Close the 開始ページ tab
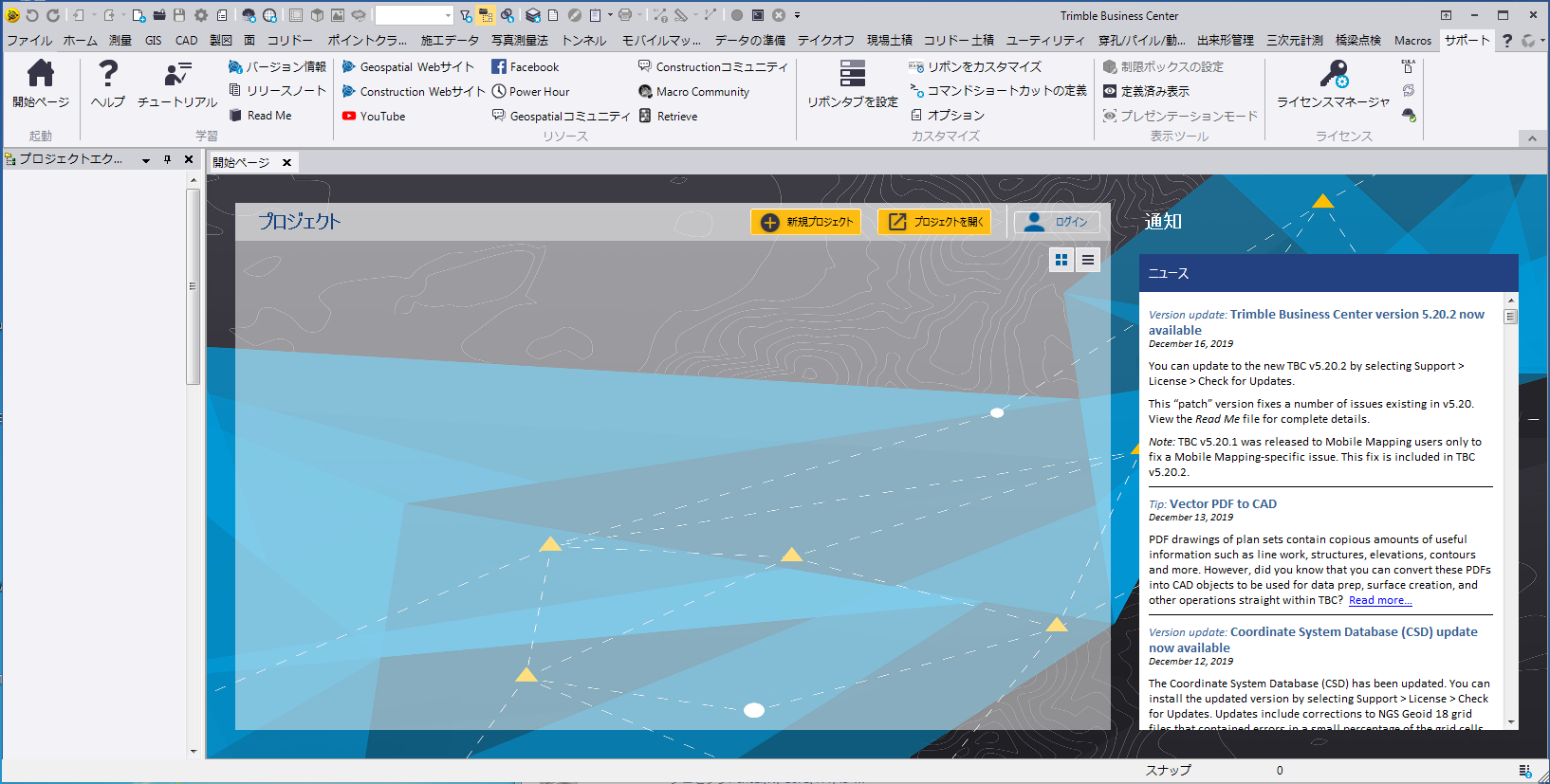 pyautogui.click(x=286, y=162)
